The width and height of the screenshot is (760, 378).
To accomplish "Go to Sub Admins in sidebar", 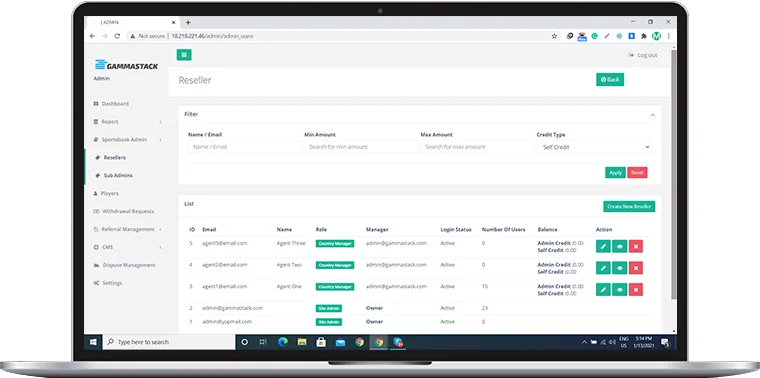I will pos(118,175).
